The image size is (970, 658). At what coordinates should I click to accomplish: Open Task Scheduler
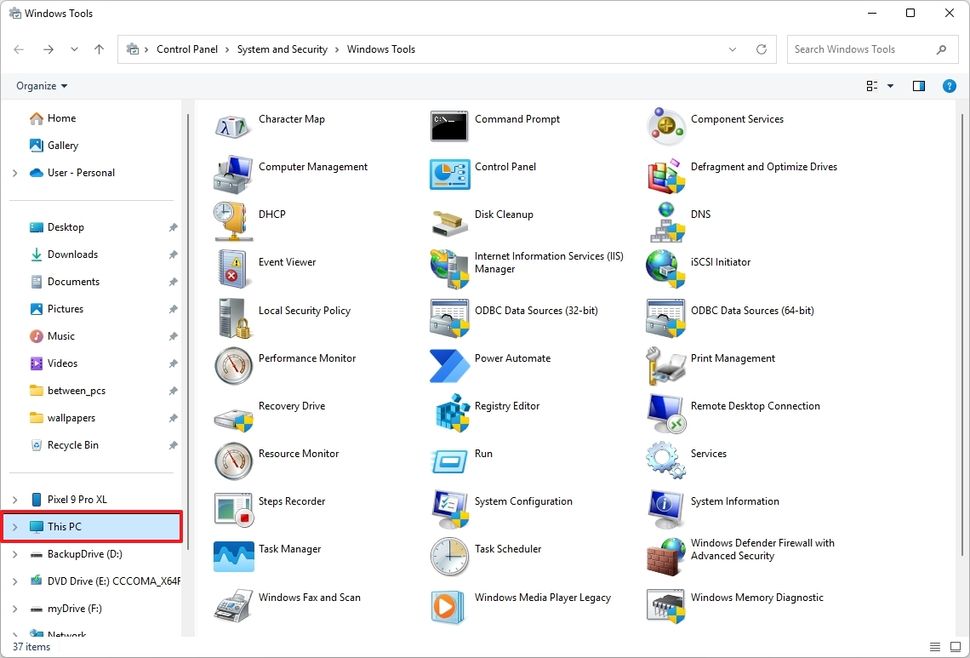click(508, 549)
